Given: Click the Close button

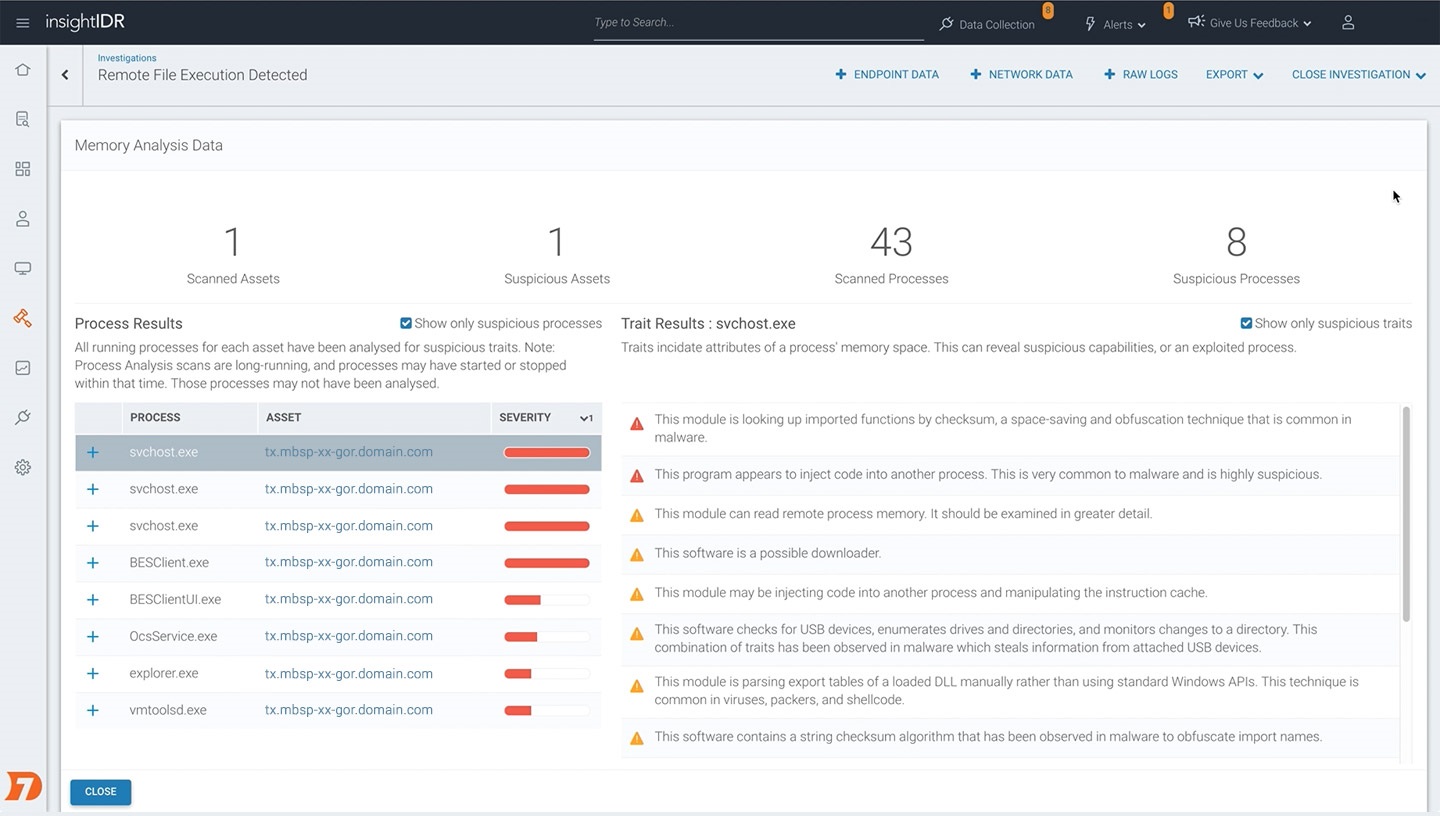Looking at the screenshot, I should pyautogui.click(x=100, y=791).
